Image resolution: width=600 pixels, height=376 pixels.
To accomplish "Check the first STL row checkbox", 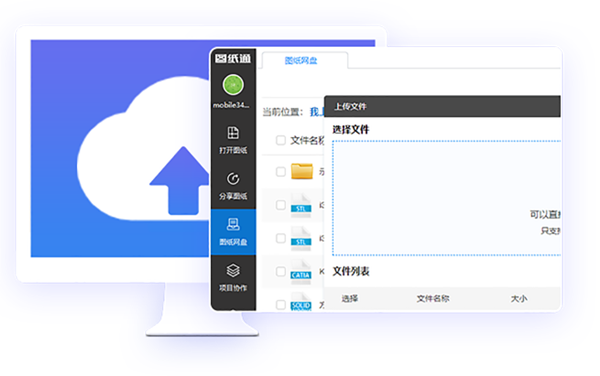I will click(281, 205).
